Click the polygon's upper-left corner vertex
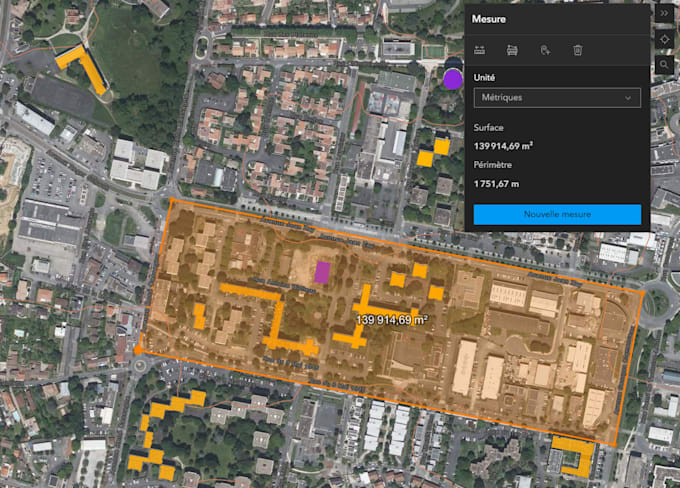 tap(172, 200)
